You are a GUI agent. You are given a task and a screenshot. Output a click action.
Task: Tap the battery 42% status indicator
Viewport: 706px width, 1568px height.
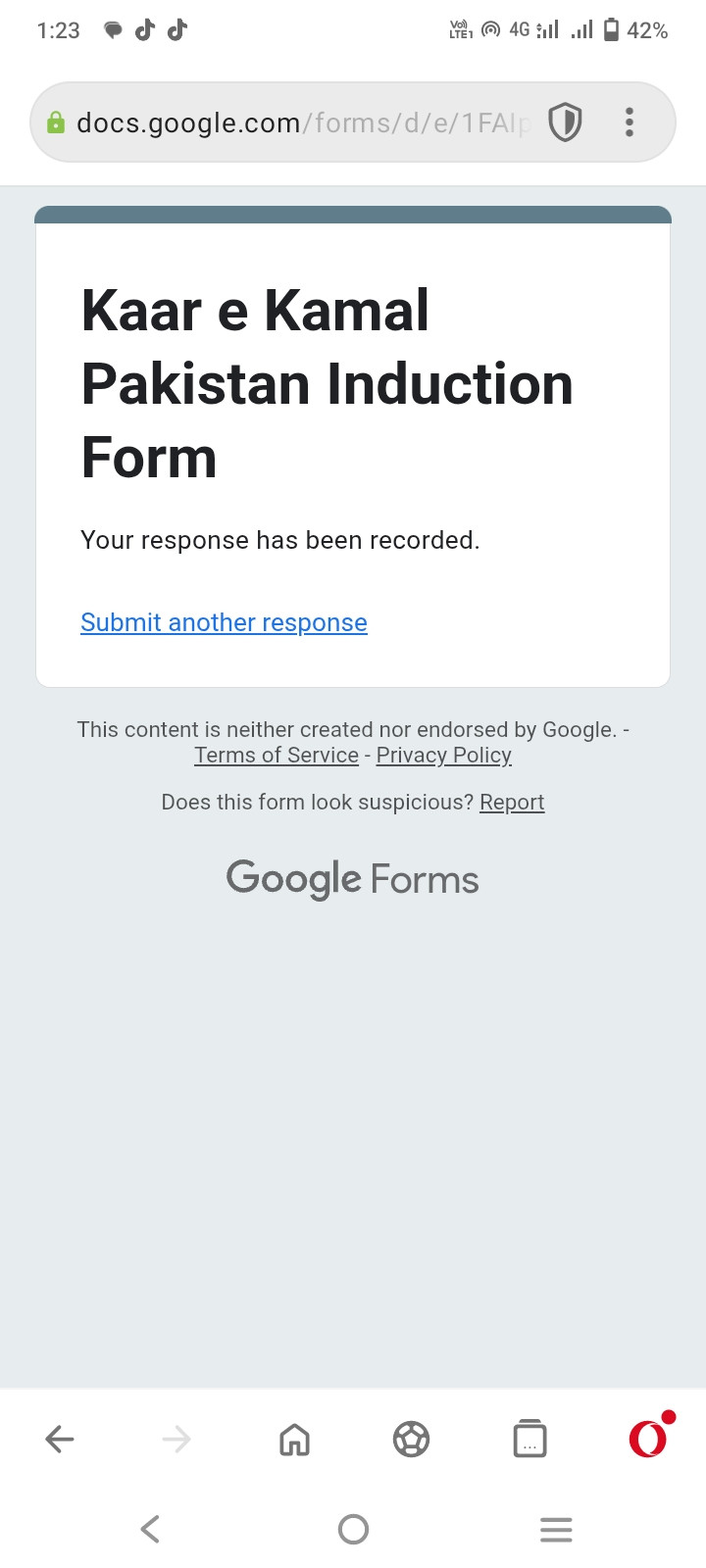(635, 30)
